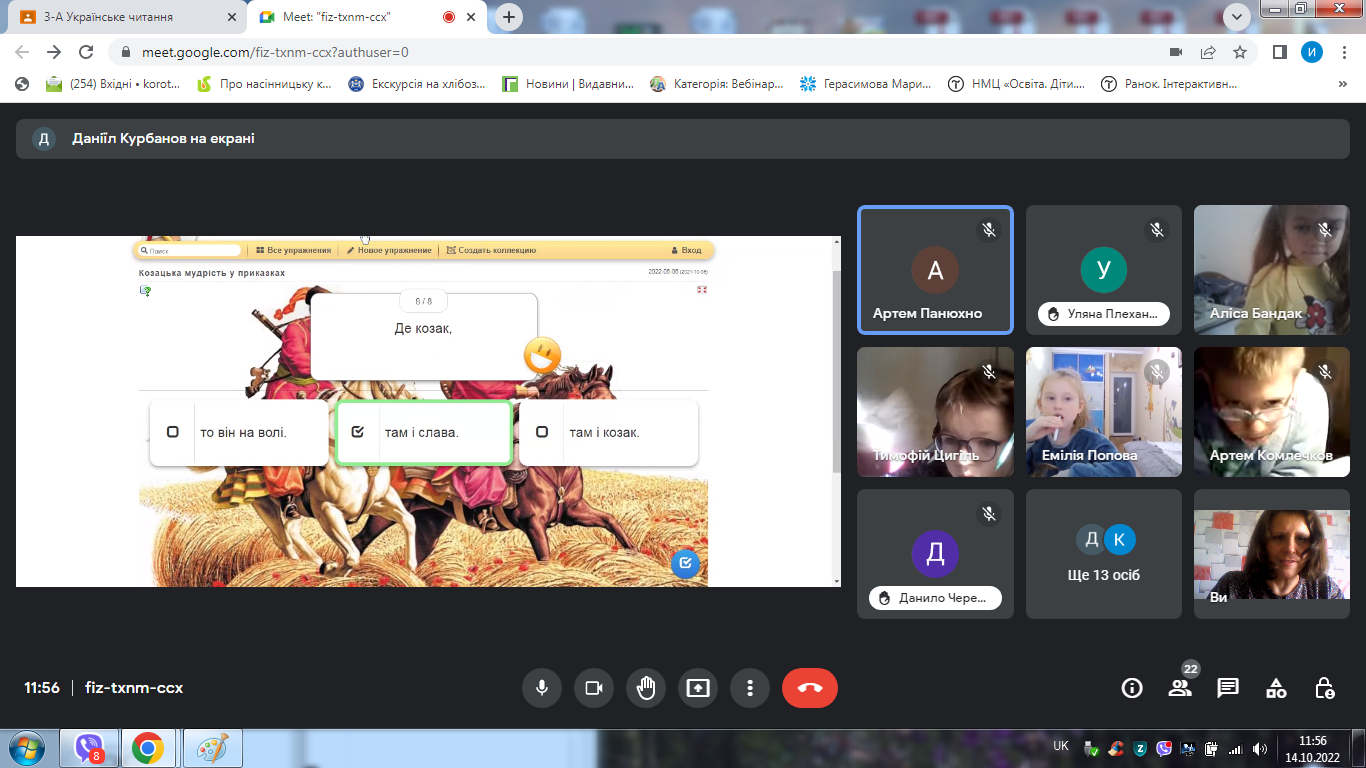Screen dimensions: 1366x768
Task: Show the participants list with 22 people
Action: (1180, 688)
